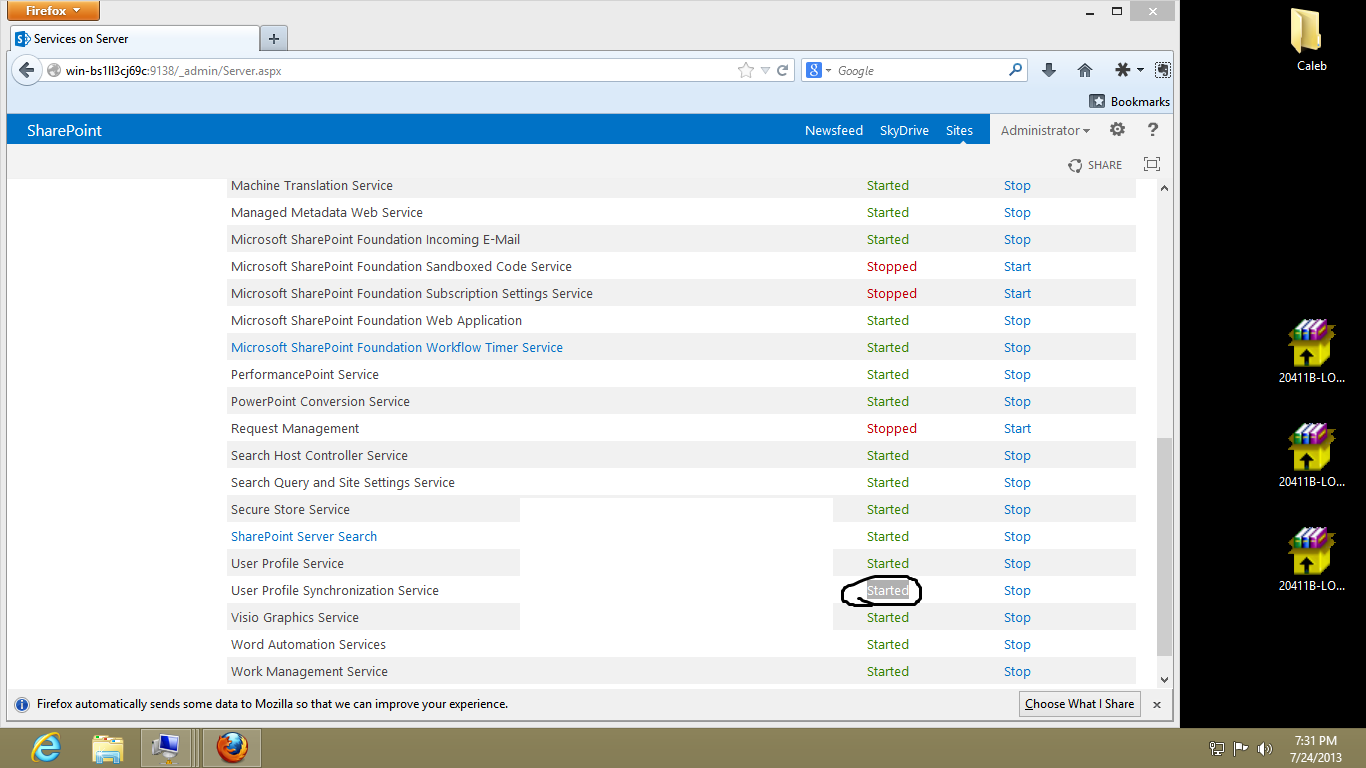Click the SharePoint help question mark
Viewport: 1366px width, 768px height.
(1153, 130)
